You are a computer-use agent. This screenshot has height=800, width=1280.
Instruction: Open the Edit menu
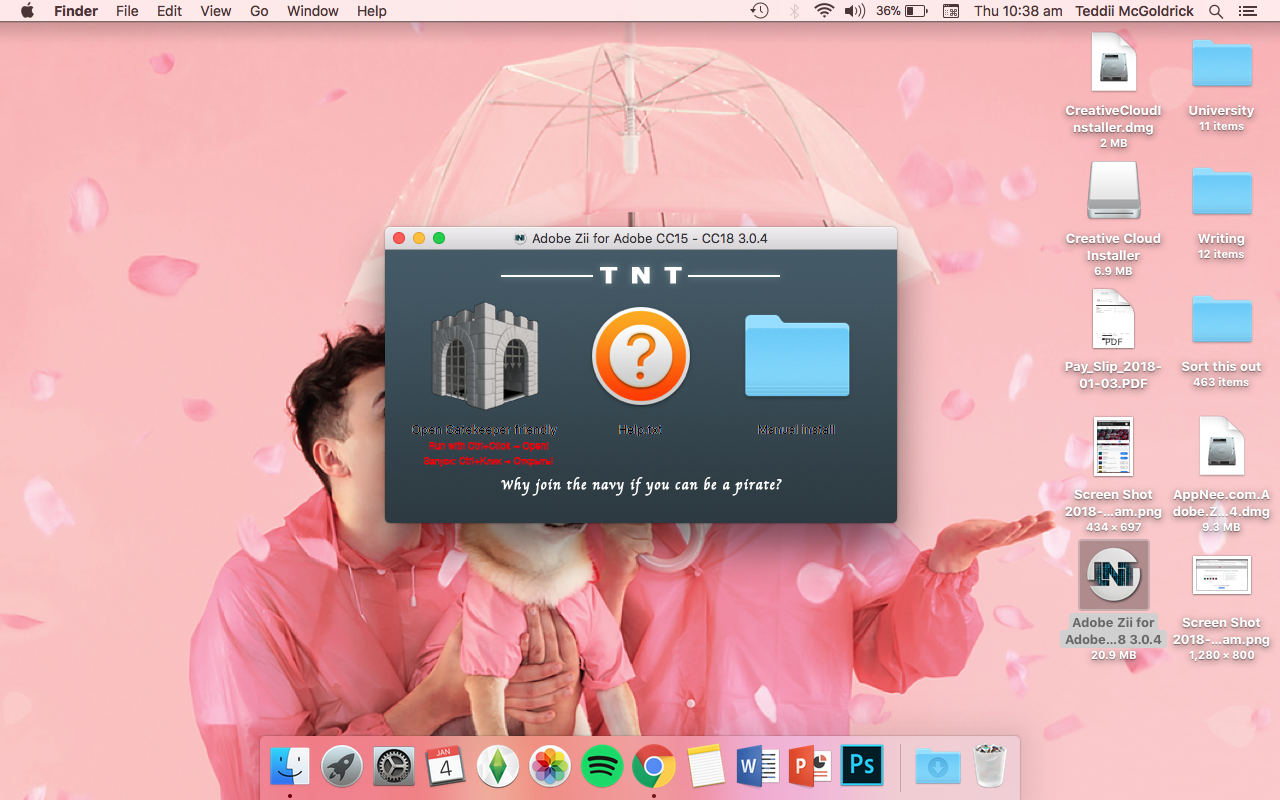169,11
